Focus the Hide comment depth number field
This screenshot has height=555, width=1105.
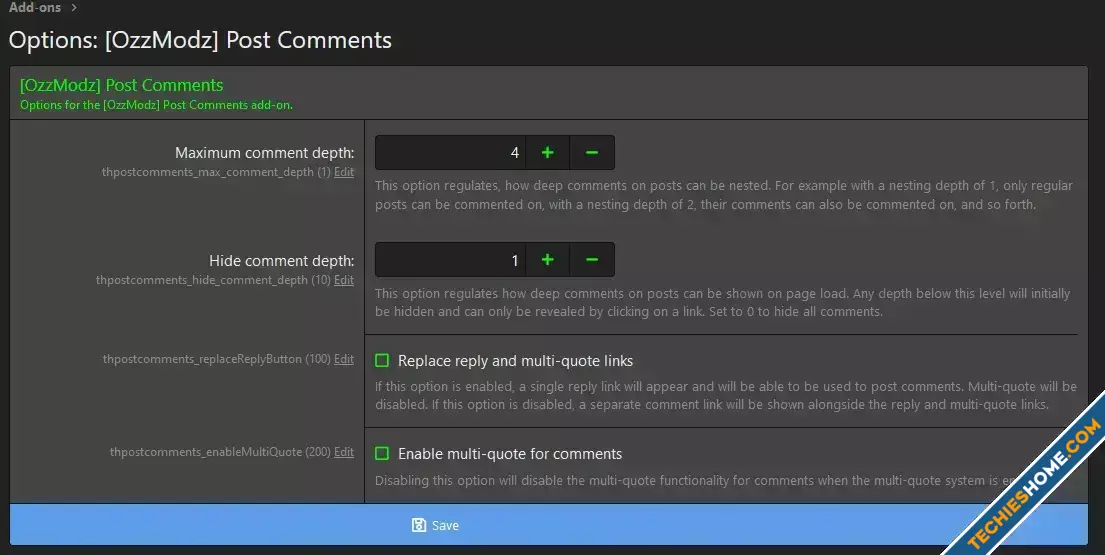click(450, 260)
